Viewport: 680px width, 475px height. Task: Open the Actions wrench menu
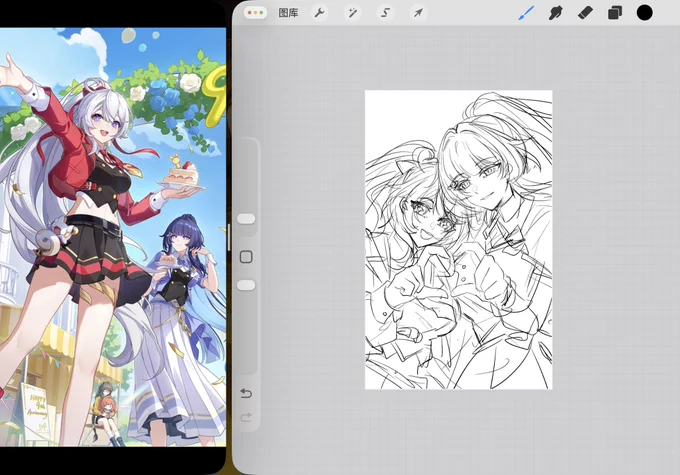(319, 13)
